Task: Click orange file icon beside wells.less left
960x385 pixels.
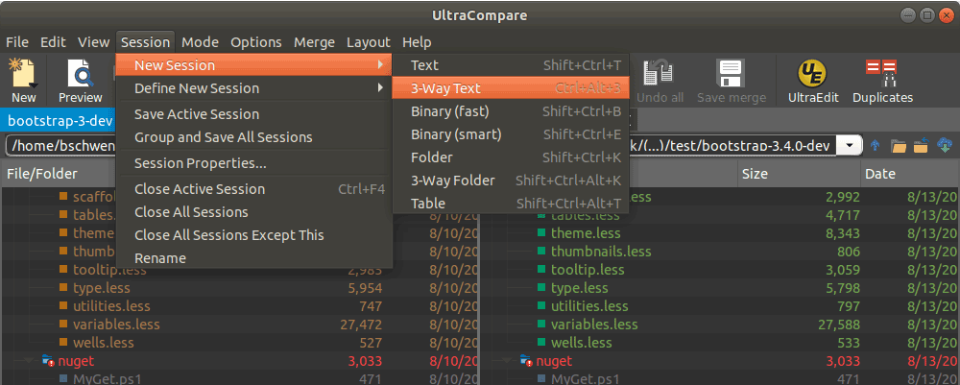Action: tap(63, 343)
